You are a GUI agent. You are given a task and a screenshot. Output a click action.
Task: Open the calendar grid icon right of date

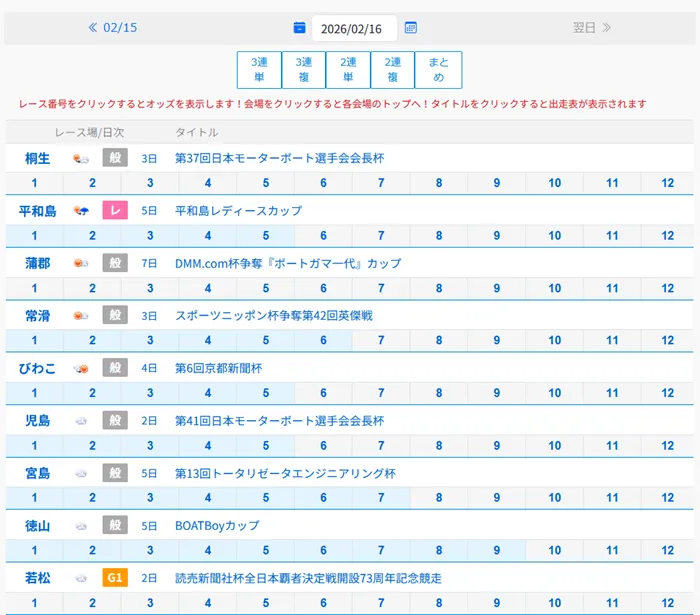click(411, 28)
